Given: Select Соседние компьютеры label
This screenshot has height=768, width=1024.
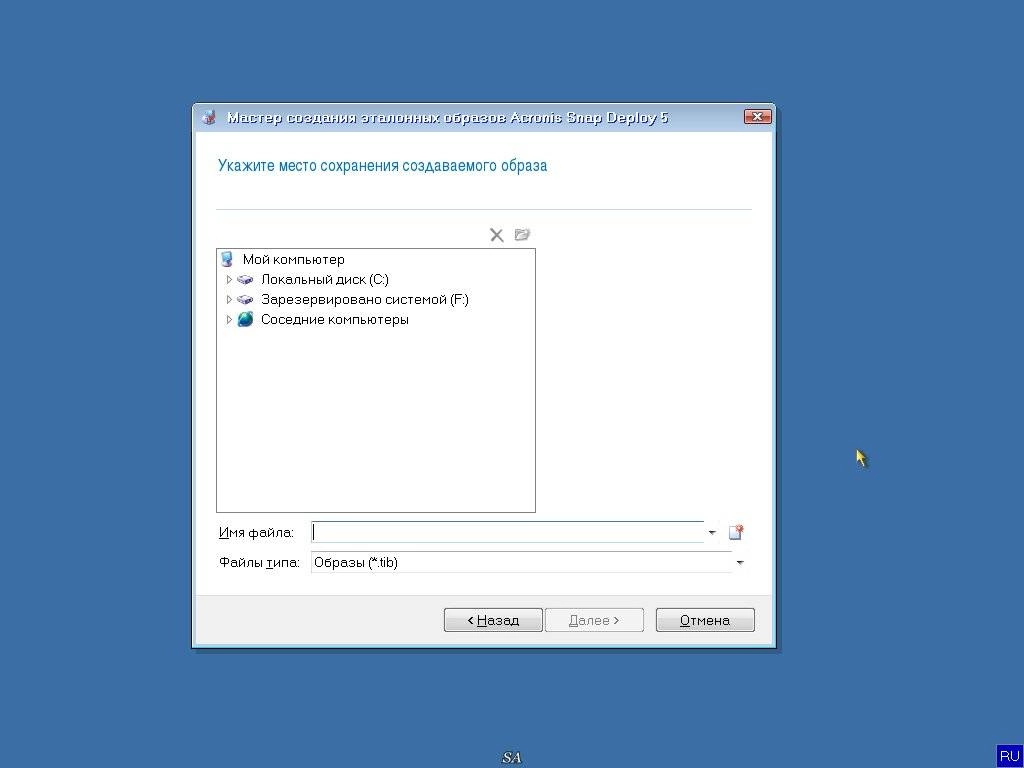Looking at the screenshot, I should click(334, 319).
